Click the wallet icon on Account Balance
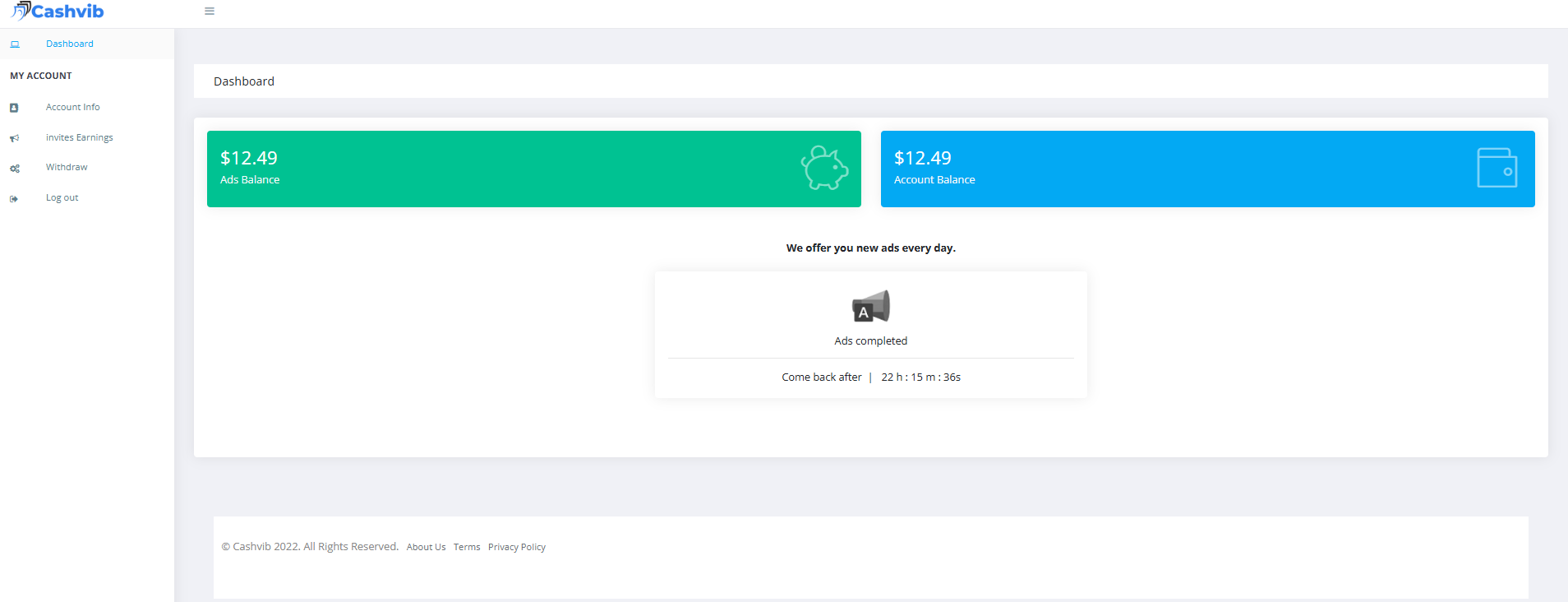Image resolution: width=1568 pixels, height=602 pixels. (1497, 168)
